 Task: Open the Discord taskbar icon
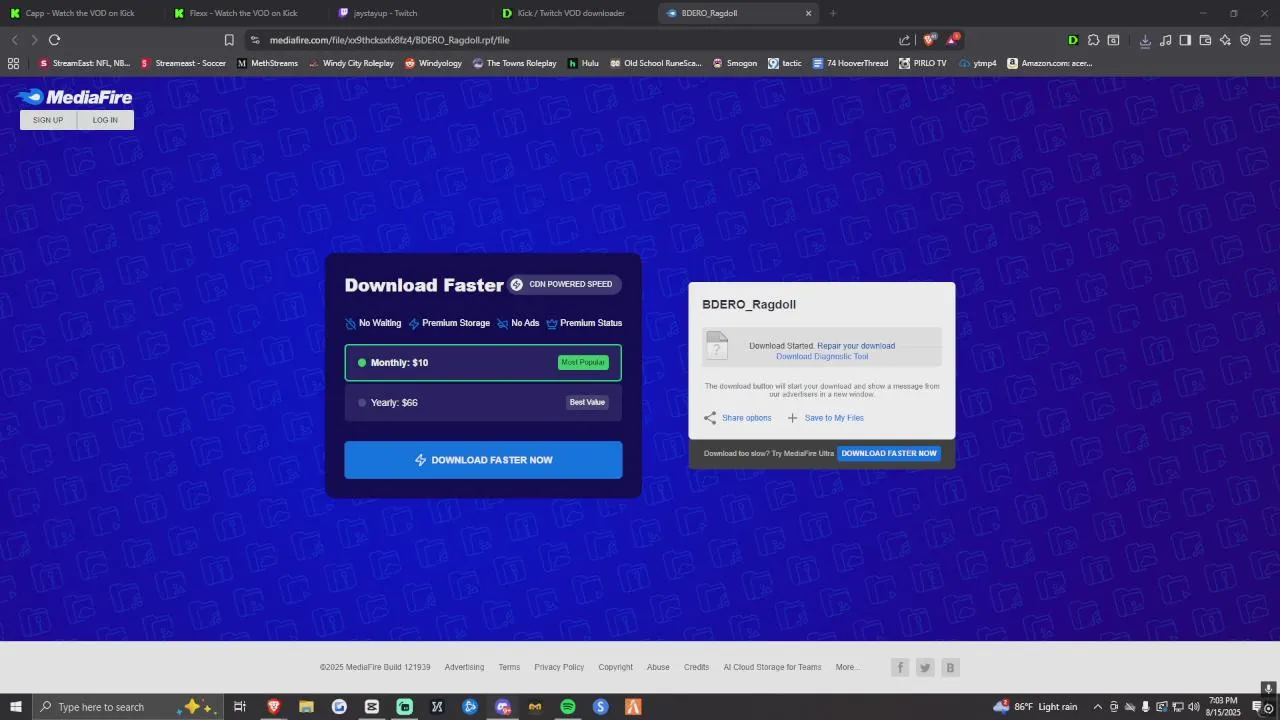point(503,707)
